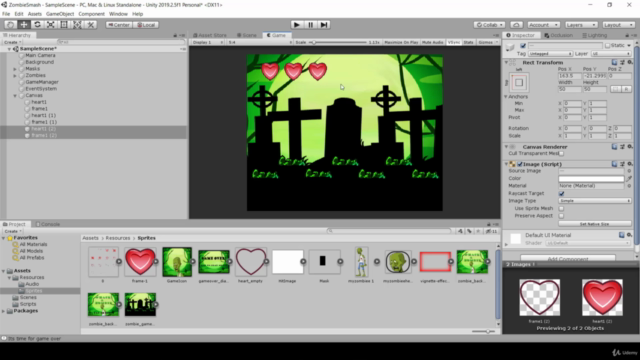Open the Tag dropdown
The height and width of the screenshot is (360, 640).
tap(550, 54)
